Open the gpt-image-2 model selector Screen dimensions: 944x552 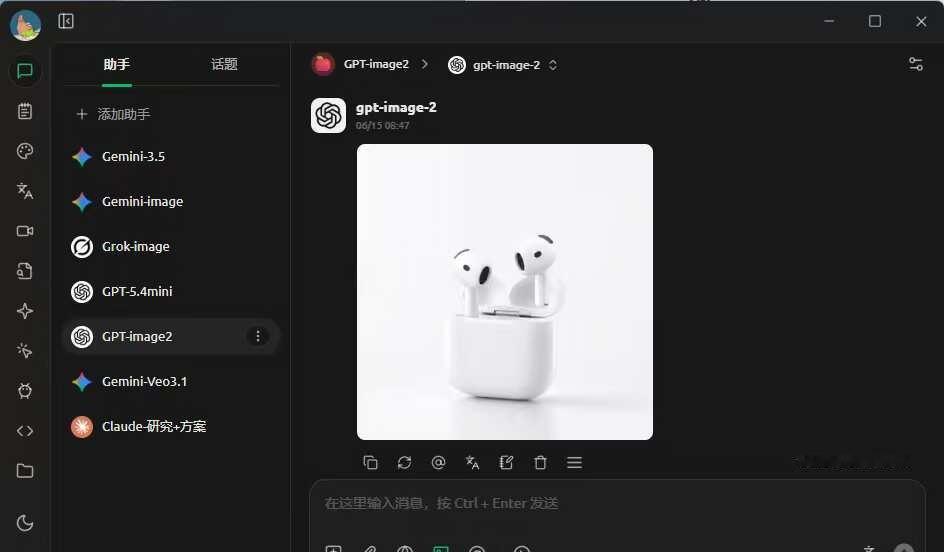503,64
